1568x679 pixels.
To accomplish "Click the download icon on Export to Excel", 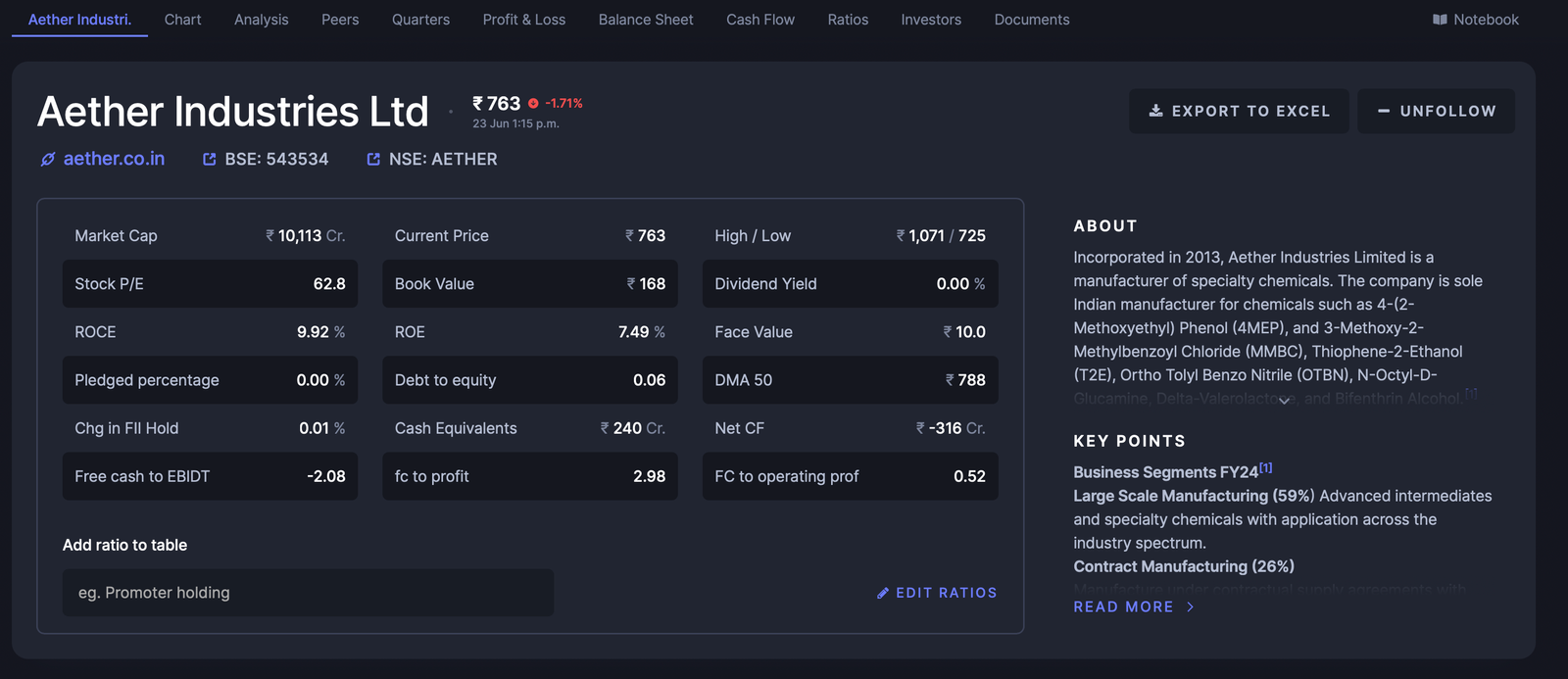I will coord(1156,111).
